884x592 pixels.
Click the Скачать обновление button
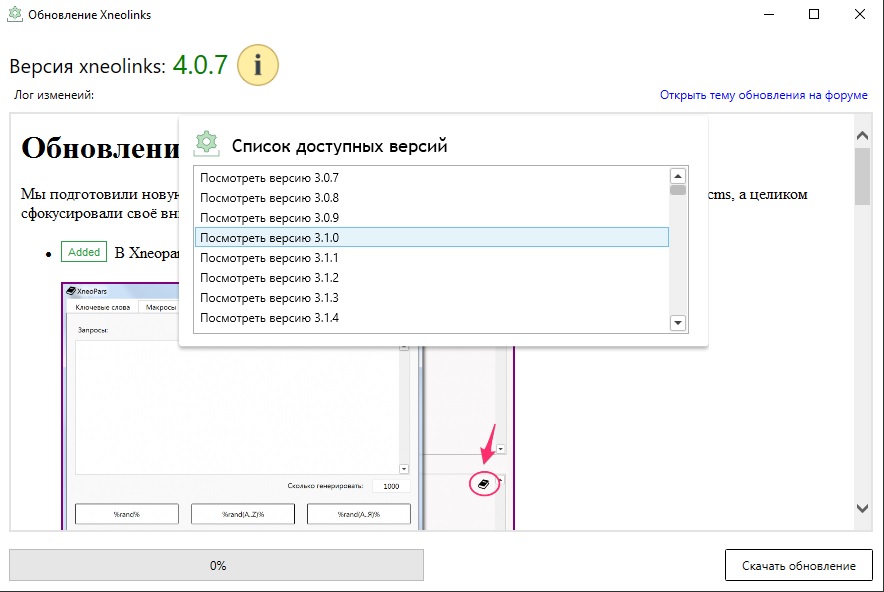click(798, 566)
